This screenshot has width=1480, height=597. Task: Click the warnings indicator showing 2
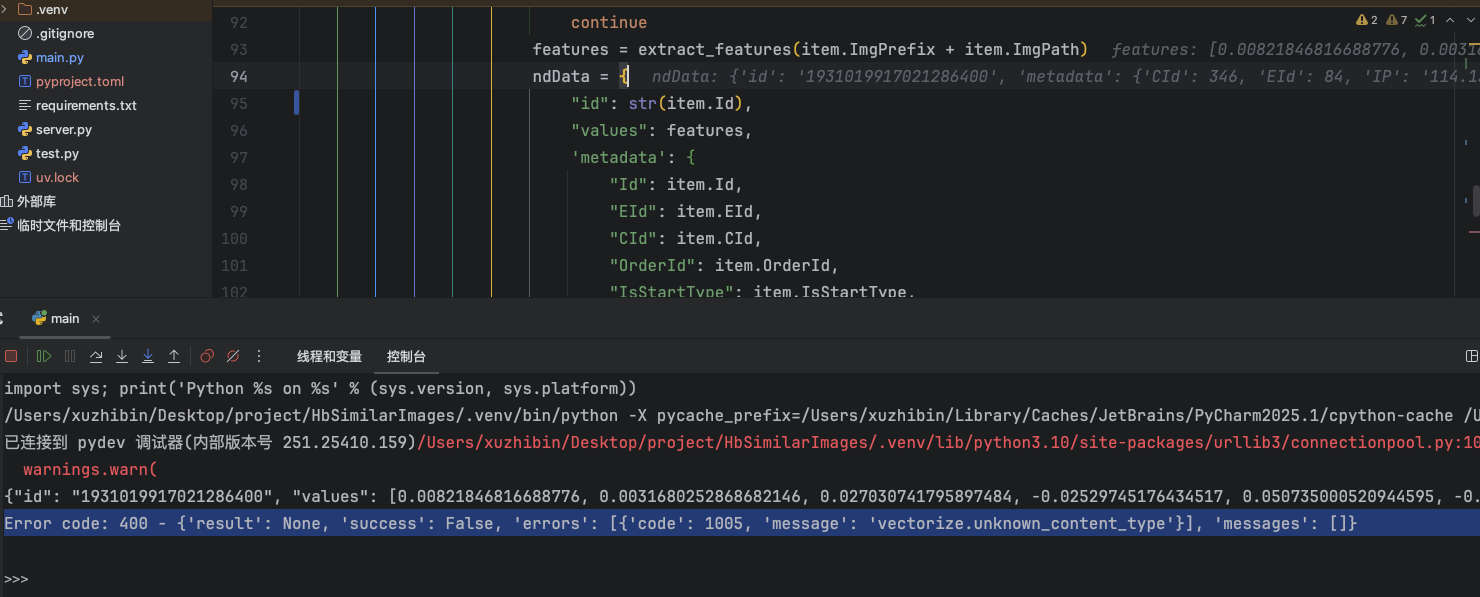coord(1367,20)
